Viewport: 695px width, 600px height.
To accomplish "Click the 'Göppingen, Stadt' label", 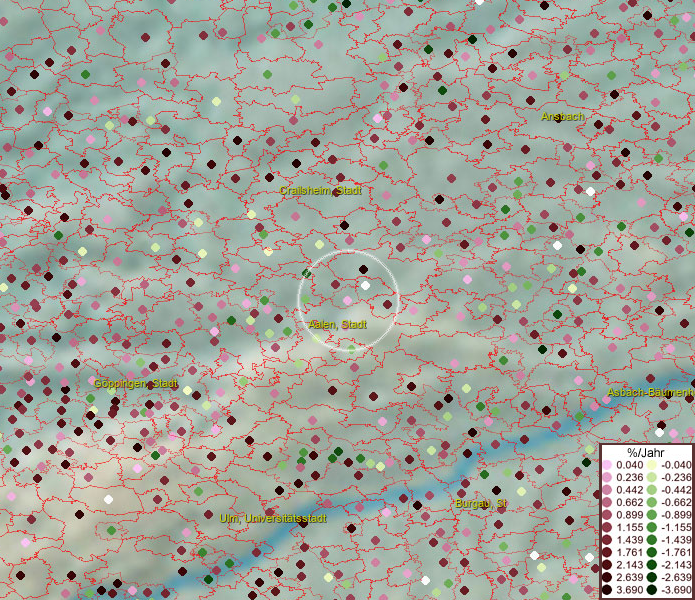I will click(x=136, y=383).
